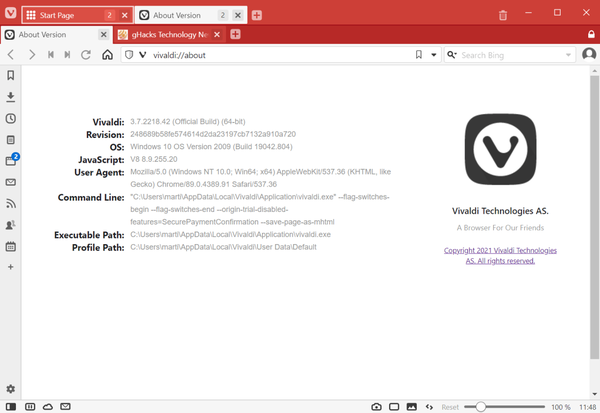
Task: Click the Revision hash value
Action: tap(213, 134)
